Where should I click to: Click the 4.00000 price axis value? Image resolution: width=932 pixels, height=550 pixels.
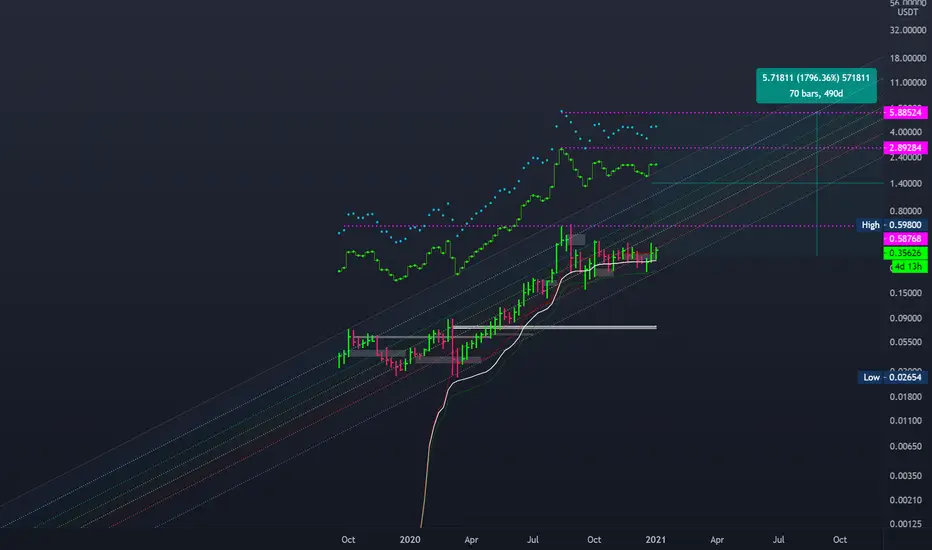pos(908,132)
